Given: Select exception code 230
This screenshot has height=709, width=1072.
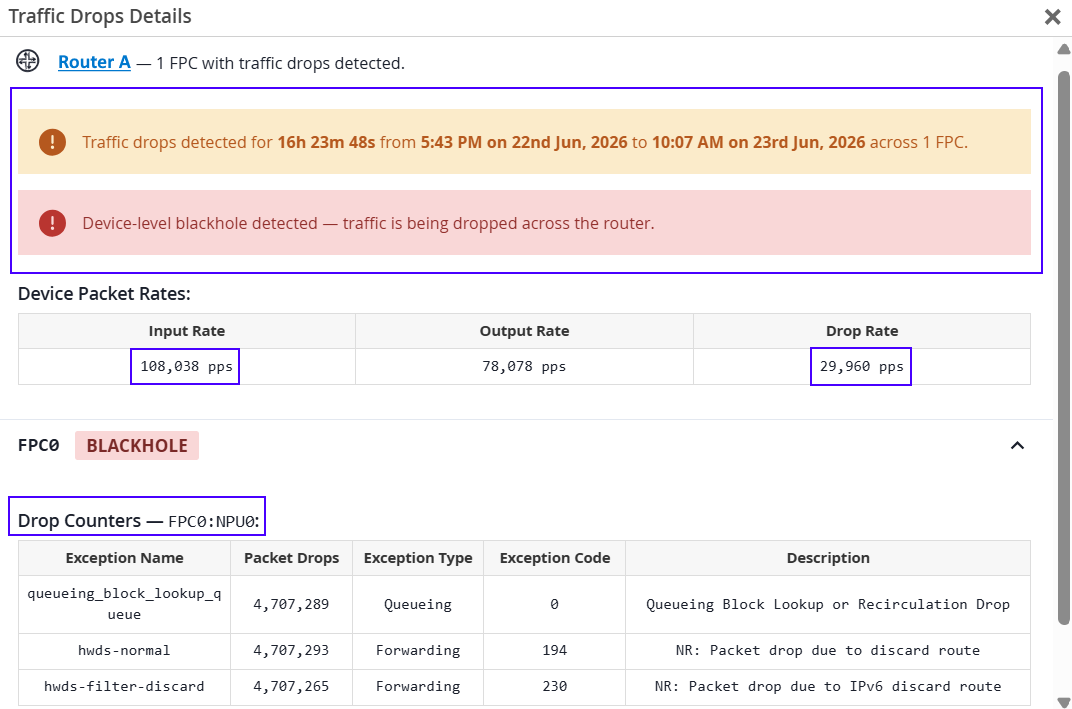Looking at the screenshot, I should click(554, 686).
